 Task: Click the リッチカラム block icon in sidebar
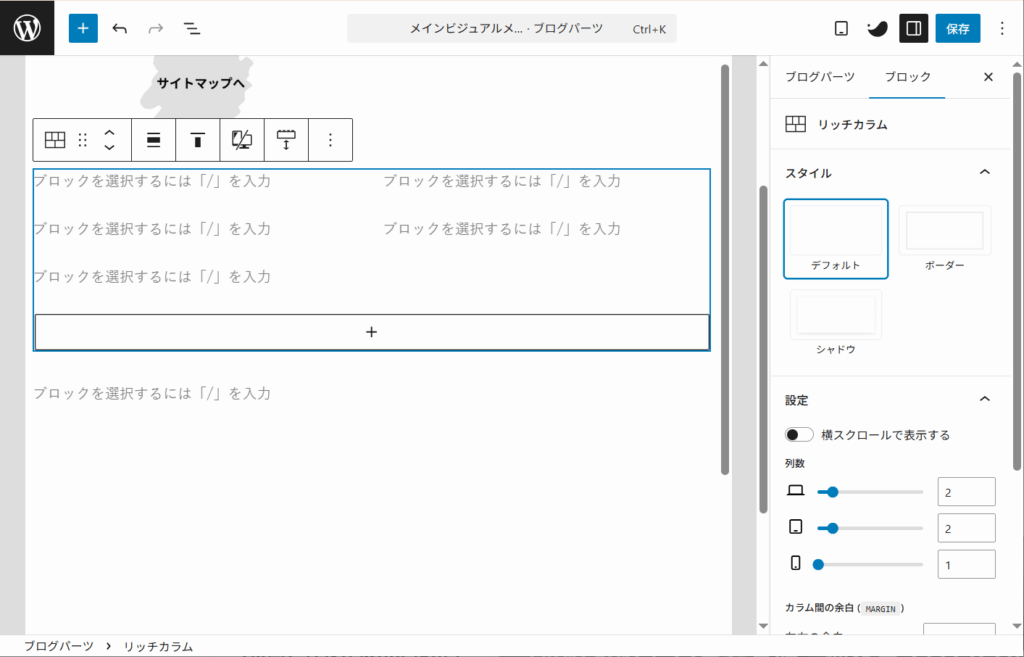point(795,124)
